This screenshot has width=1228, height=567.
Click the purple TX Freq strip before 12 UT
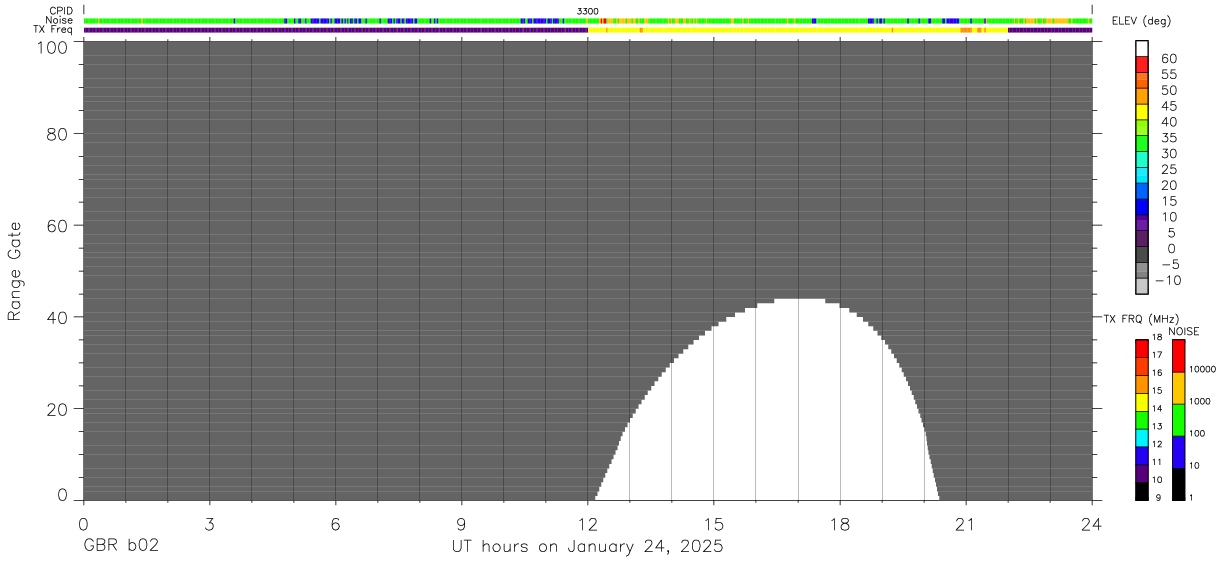coord(336,30)
